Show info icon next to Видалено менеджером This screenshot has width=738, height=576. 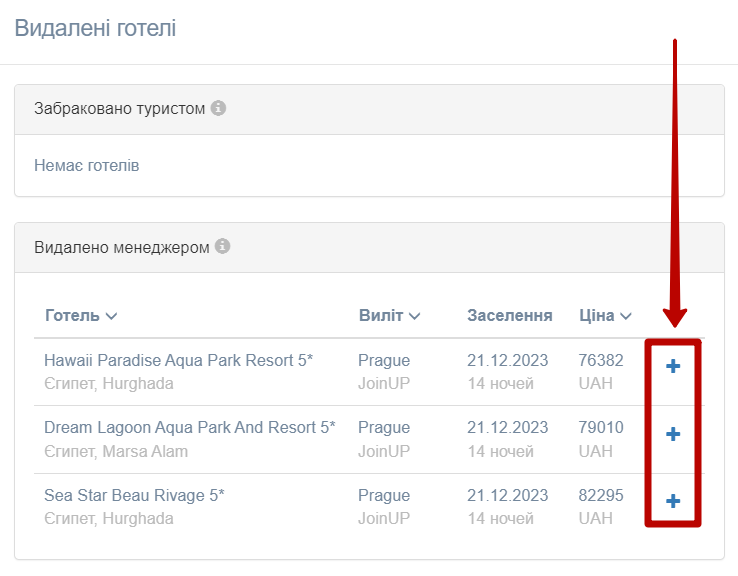pyautogui.click(x=222, y=246)
